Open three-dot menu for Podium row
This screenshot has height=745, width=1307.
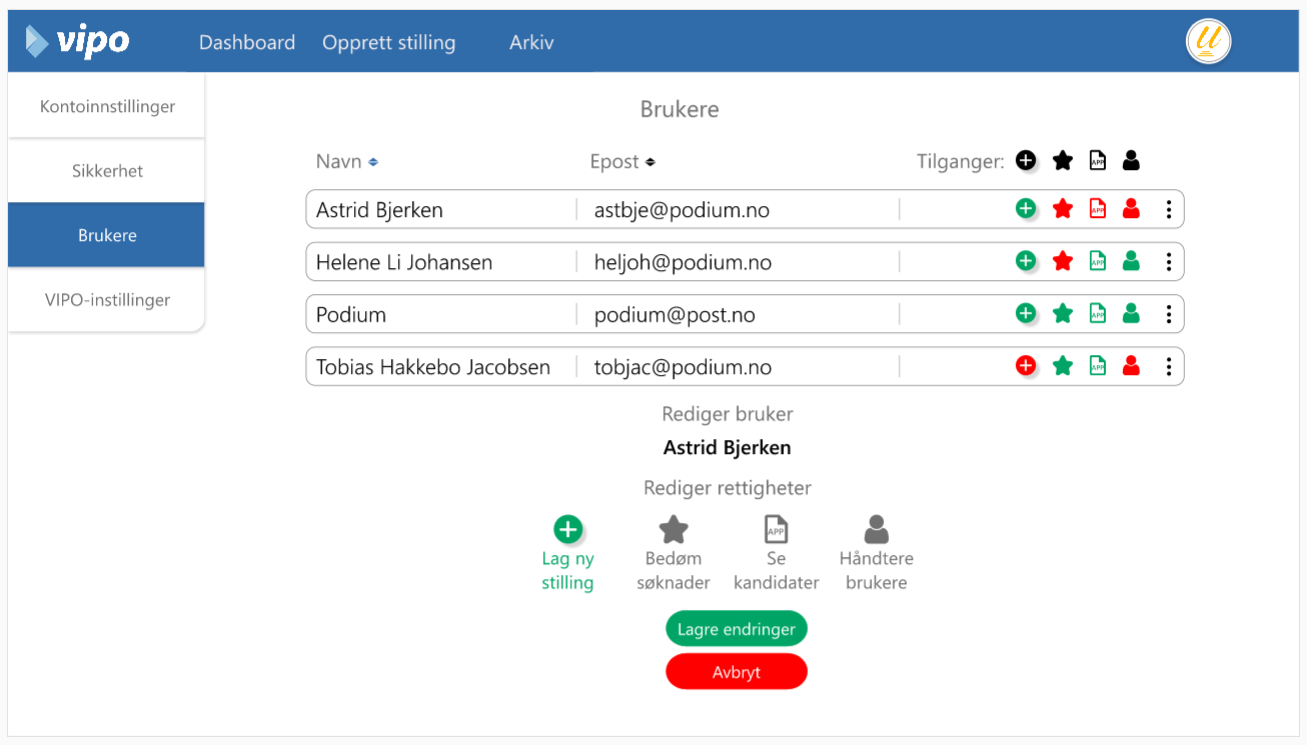1168,314
